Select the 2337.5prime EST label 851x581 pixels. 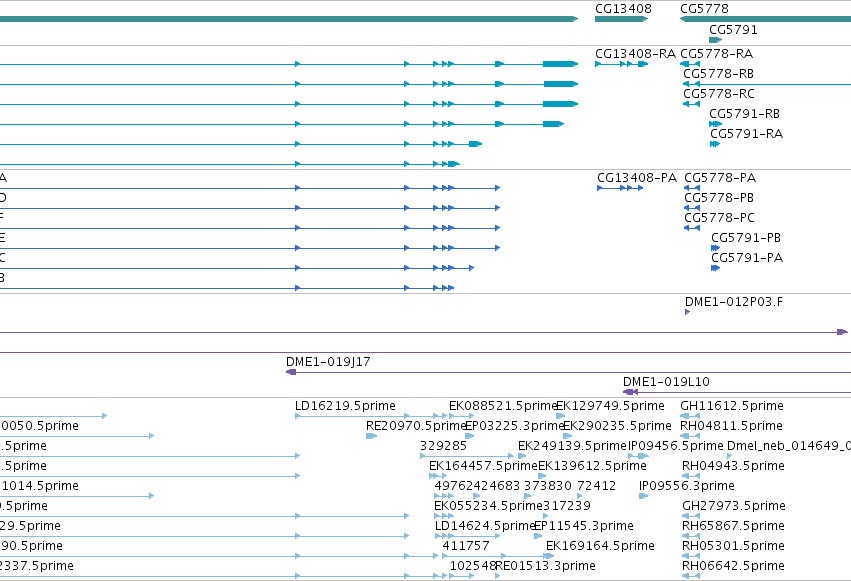point(37,566)
